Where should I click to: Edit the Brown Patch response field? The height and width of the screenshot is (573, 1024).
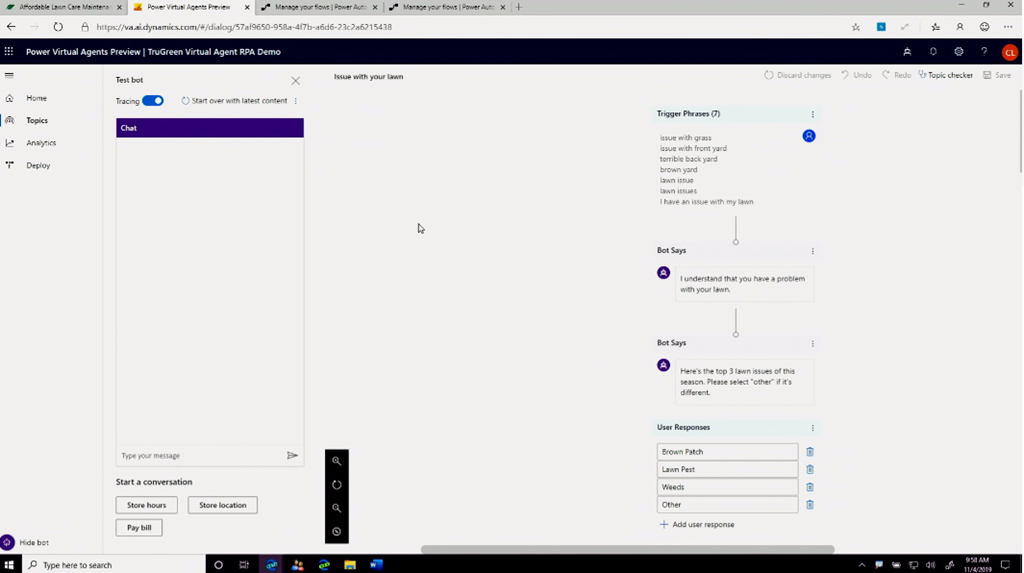[x=728, y=451]
